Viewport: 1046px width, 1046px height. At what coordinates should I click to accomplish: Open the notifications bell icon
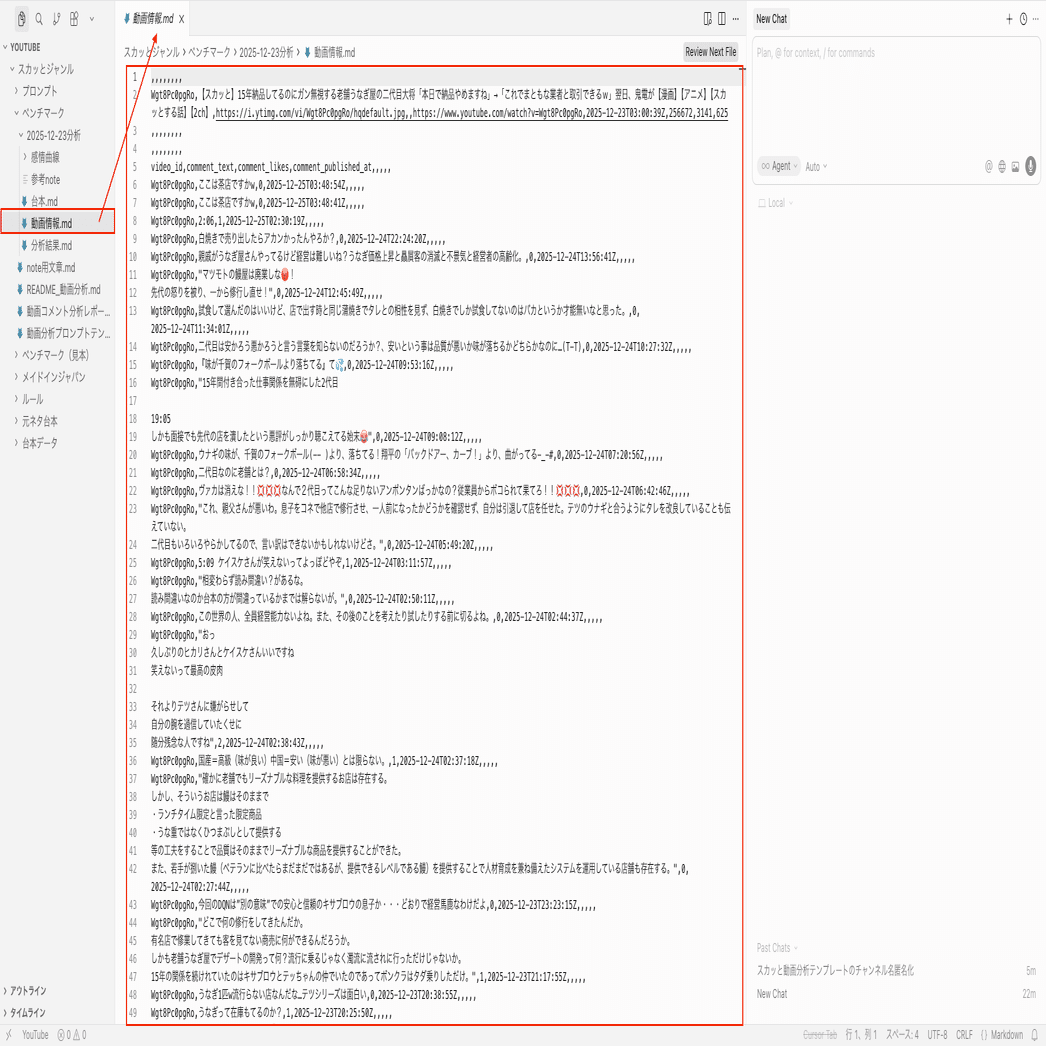(x=1035, y=1035)
